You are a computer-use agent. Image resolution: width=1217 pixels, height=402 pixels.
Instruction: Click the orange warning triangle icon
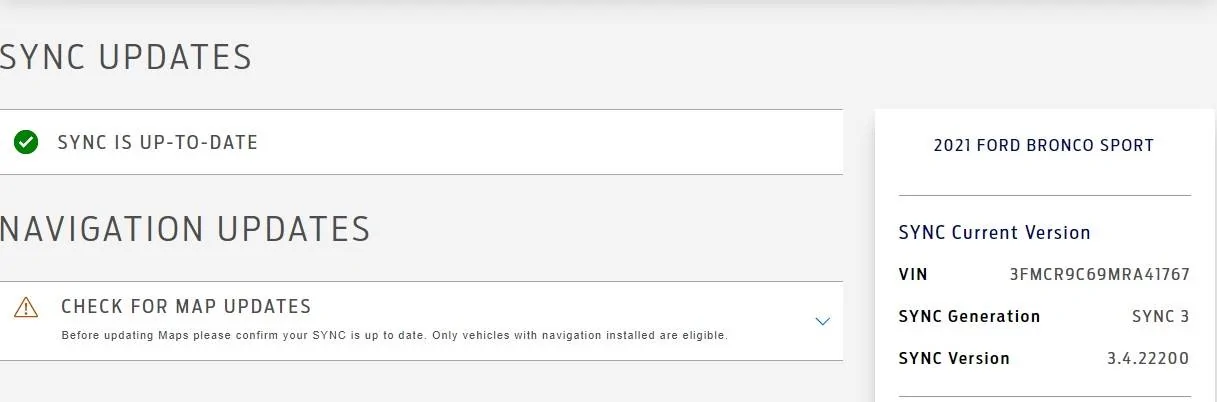coord(26,307)
